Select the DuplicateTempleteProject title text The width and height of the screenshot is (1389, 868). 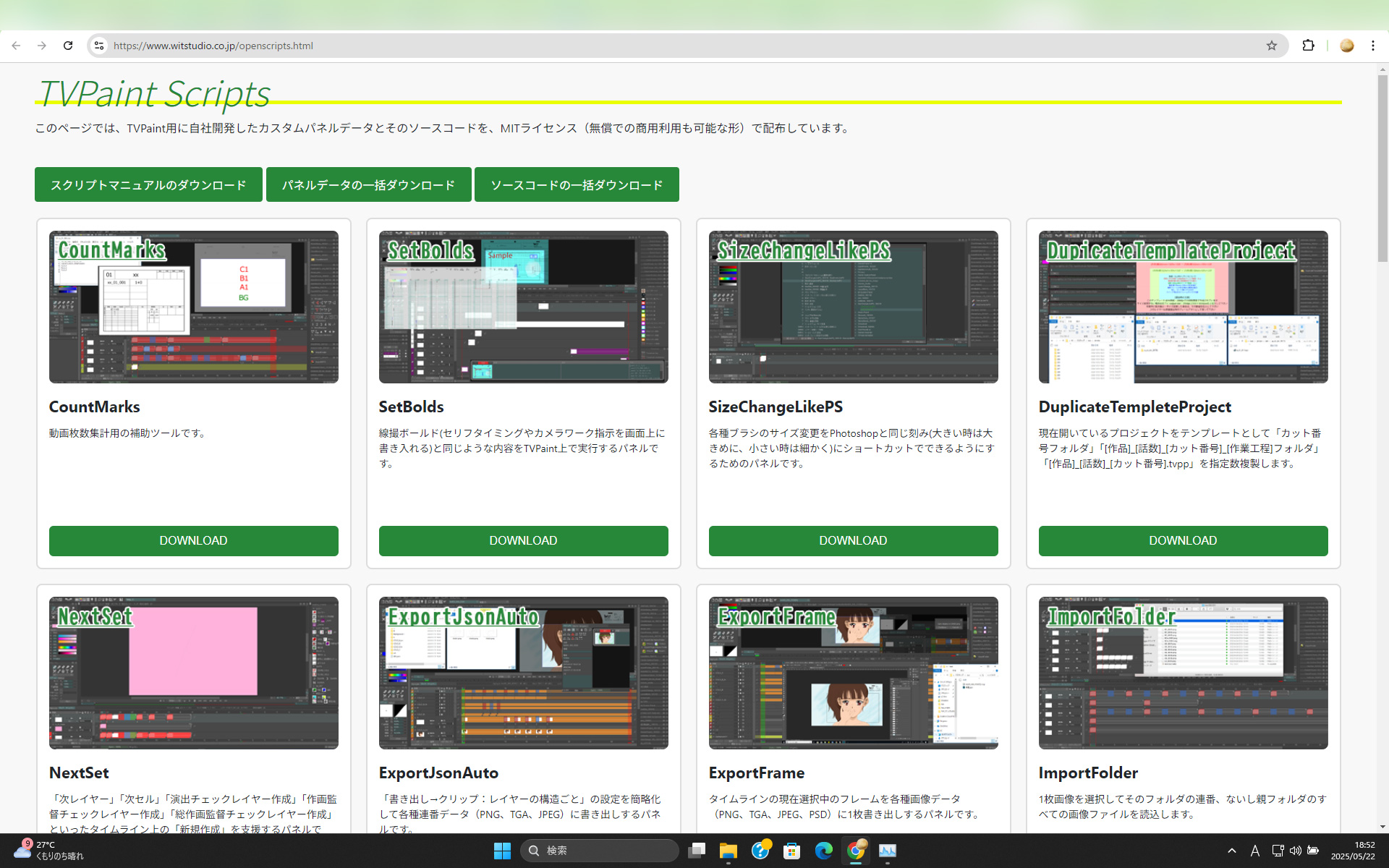tap(1135, 407)
